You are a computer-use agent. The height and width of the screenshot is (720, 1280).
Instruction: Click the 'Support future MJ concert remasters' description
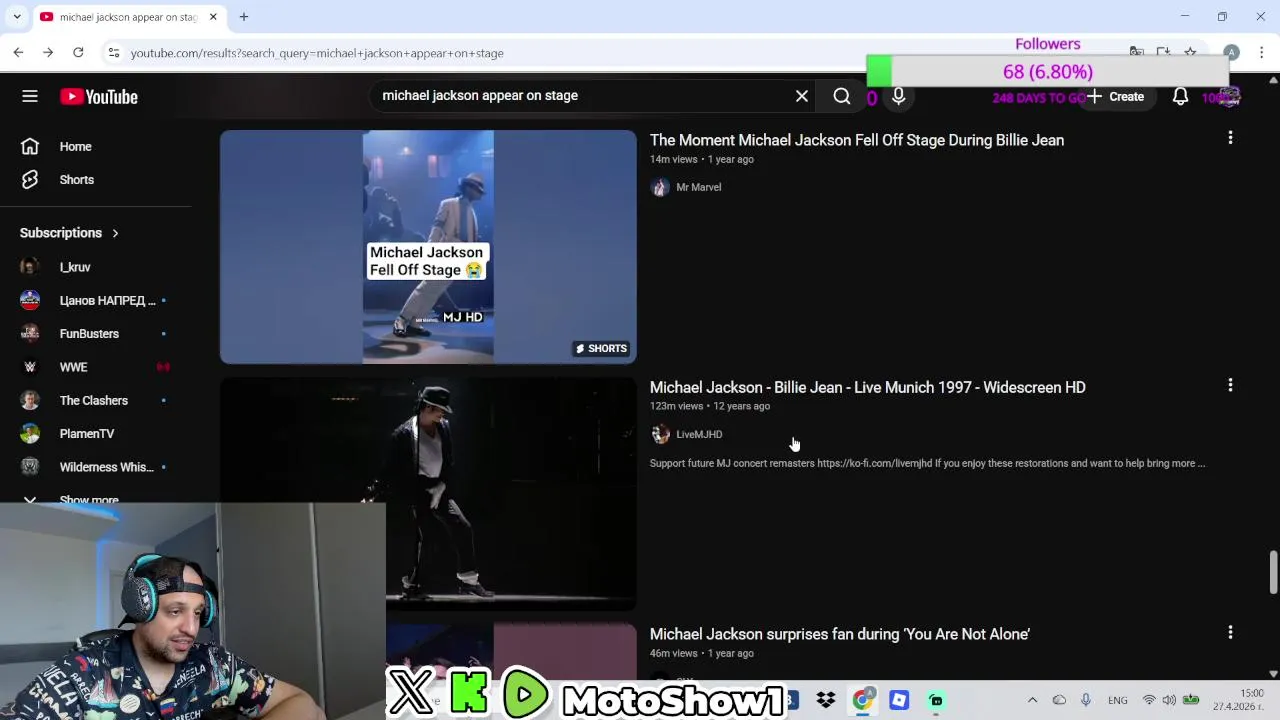click(x=927, y=463)
